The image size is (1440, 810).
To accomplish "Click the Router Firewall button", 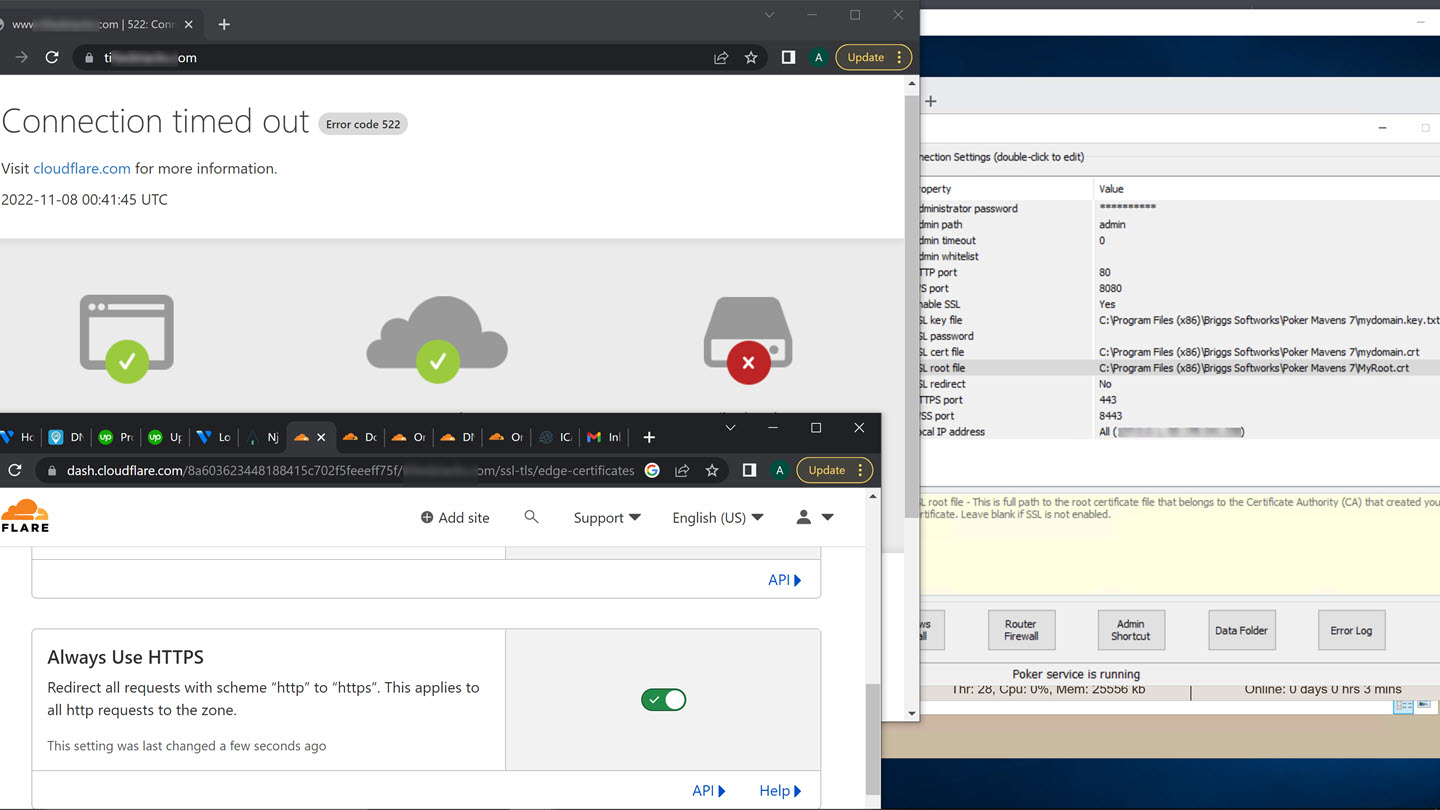I will 1021,630.
